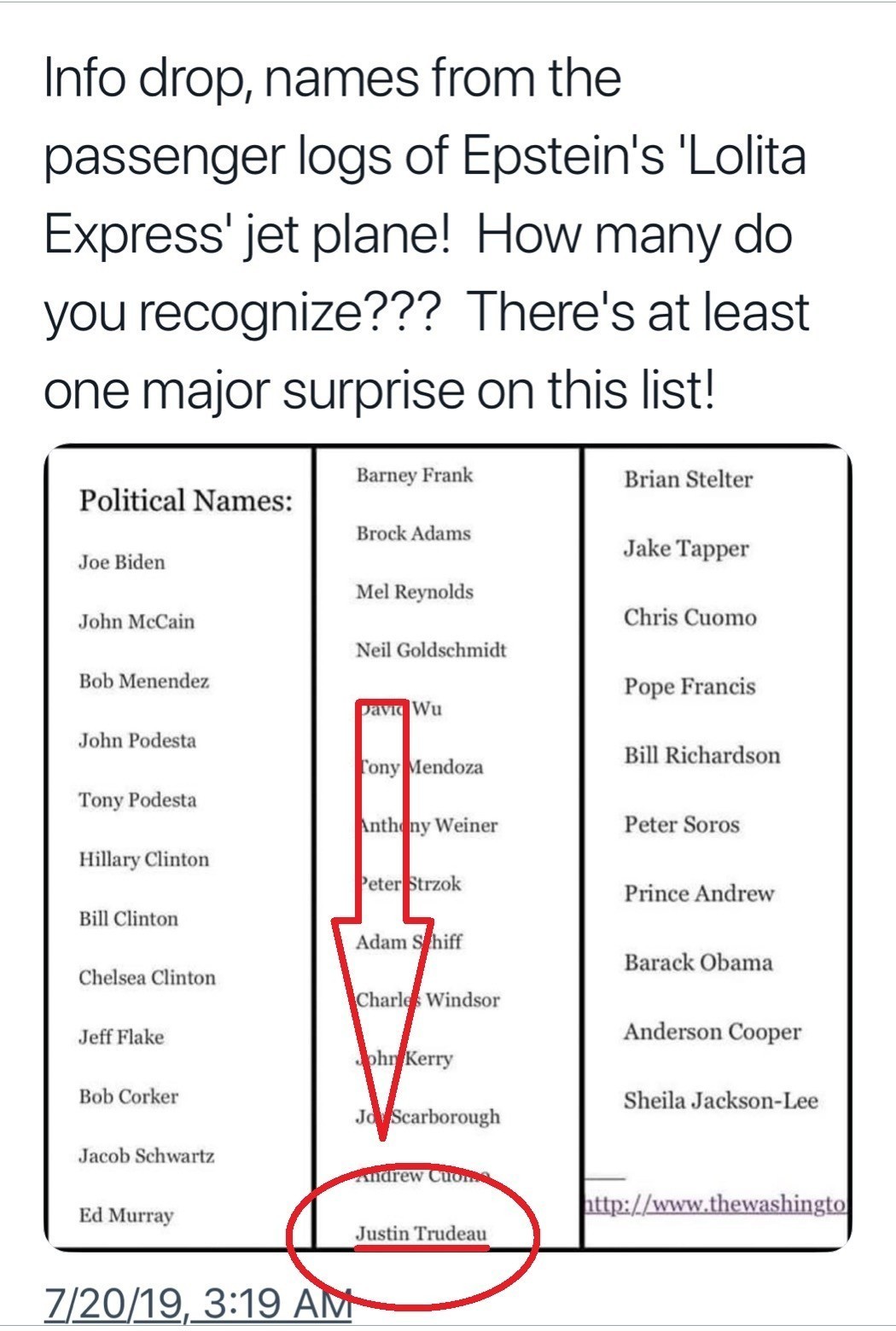
Task: Click the Prince Andrew name
Action: coord(699,893)
